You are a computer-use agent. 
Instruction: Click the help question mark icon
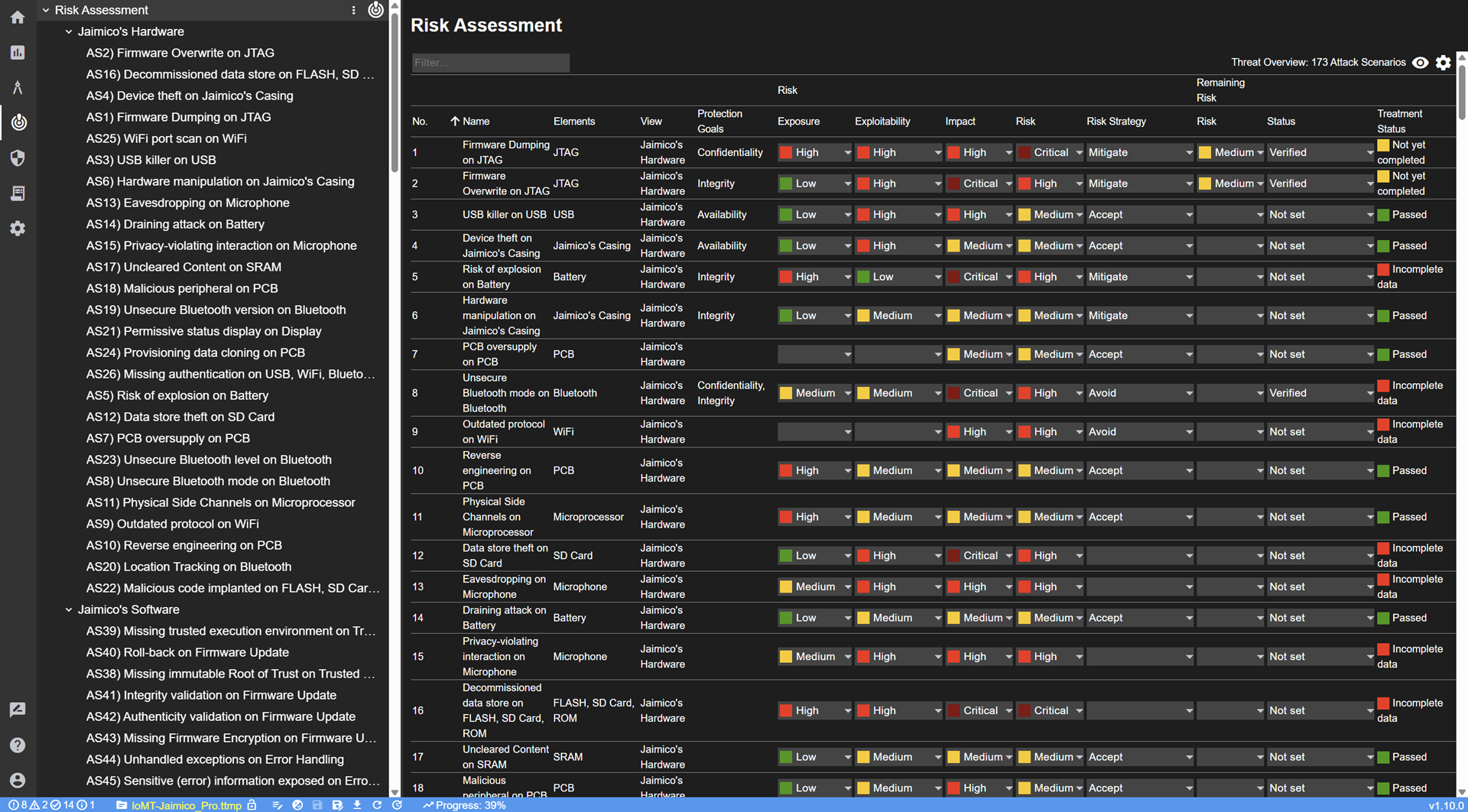click(18, 745)
